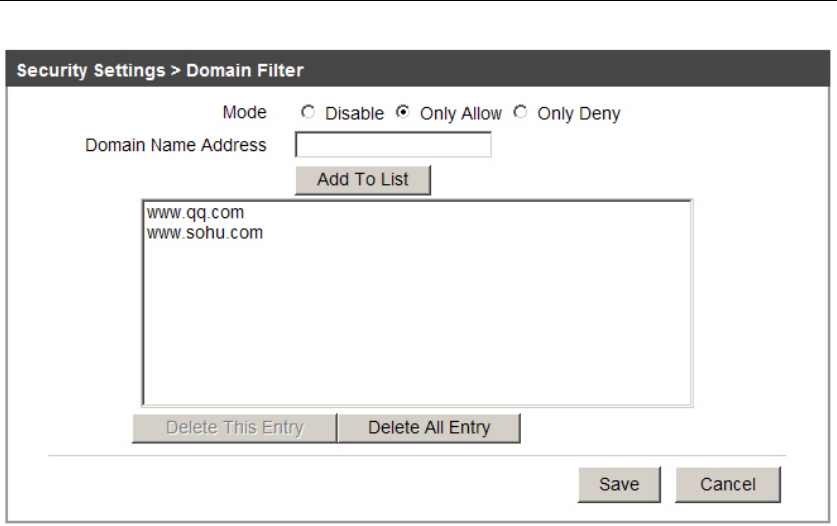Click the "Security Settings" breadcrumb text
Image resolution: width=837 pixels, height=526 pixels.
(x=88, y=71)
